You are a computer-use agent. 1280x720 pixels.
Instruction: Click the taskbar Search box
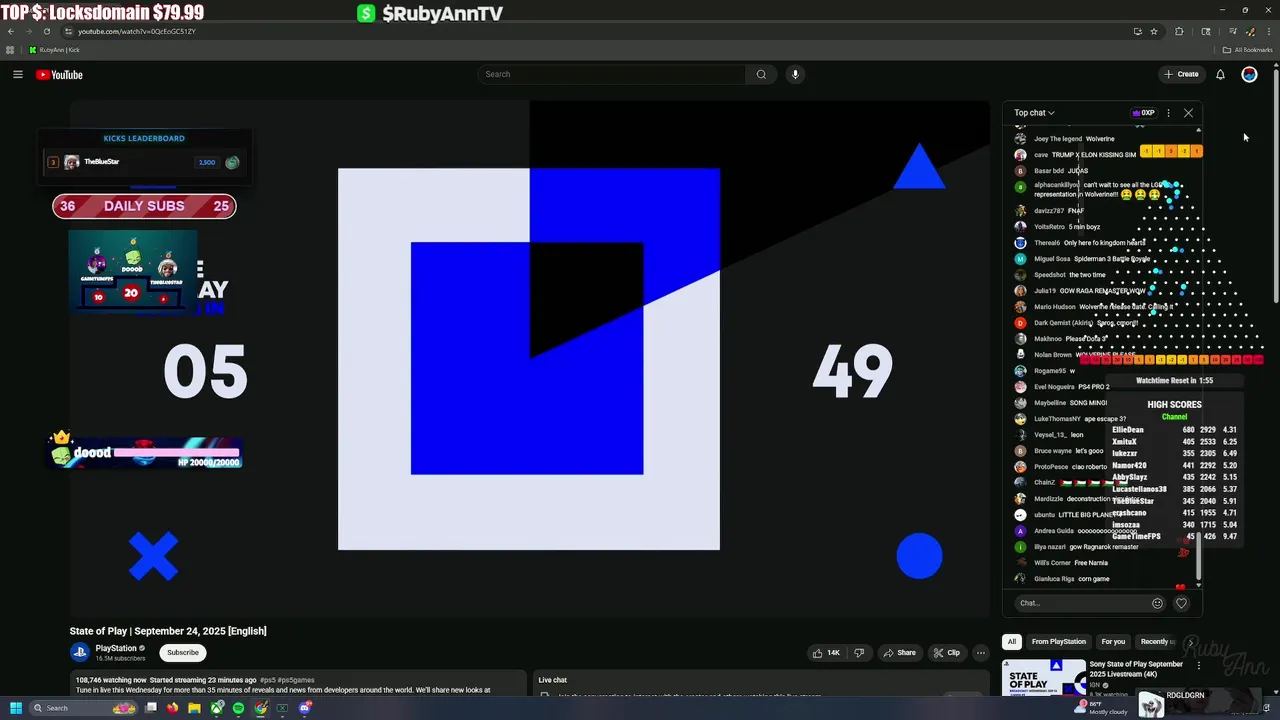(85, 708)
